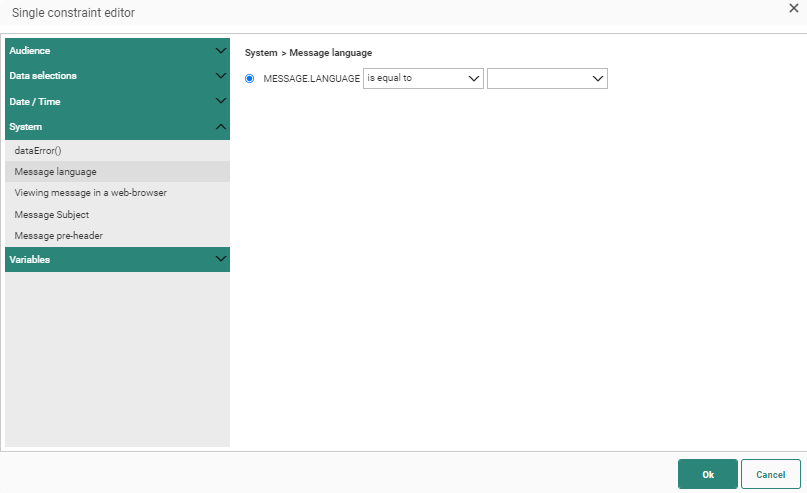Select the MESSAGE.LANGUAGE radio button
The height and width of the screenshot is (493, 807).
tap(250, 78)
